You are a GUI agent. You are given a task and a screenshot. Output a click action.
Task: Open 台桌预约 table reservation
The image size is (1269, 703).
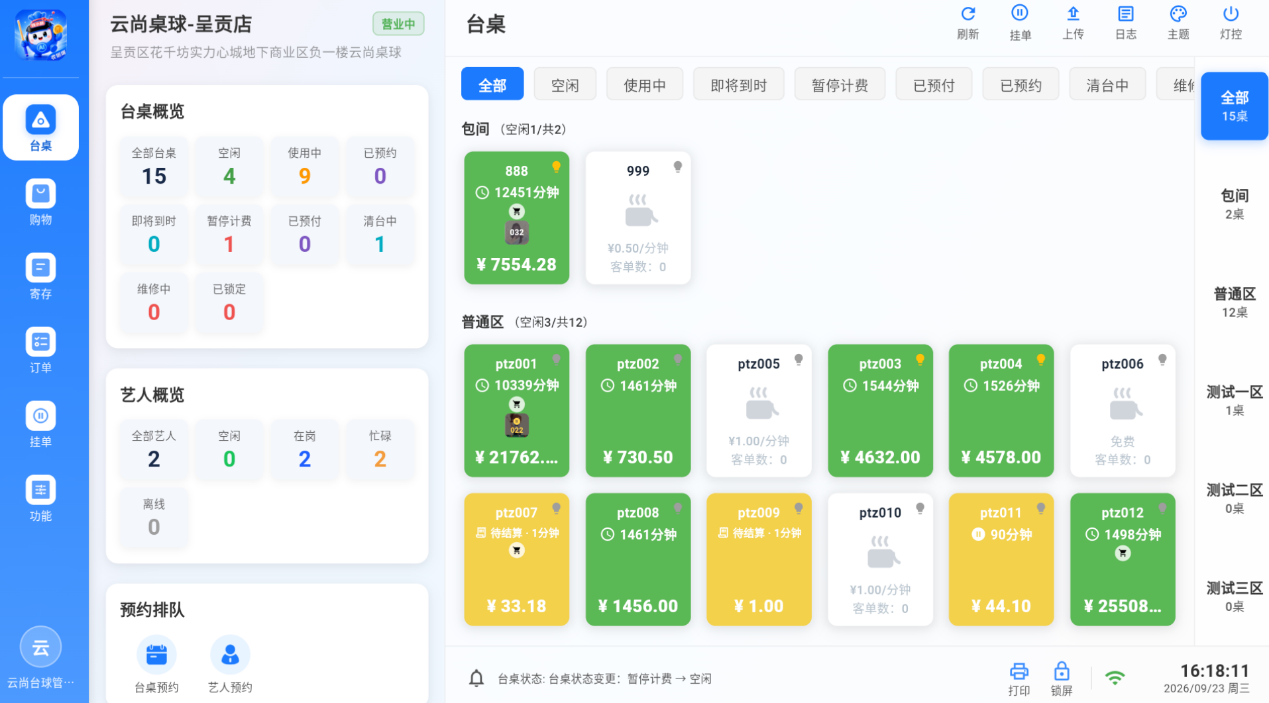156,664
